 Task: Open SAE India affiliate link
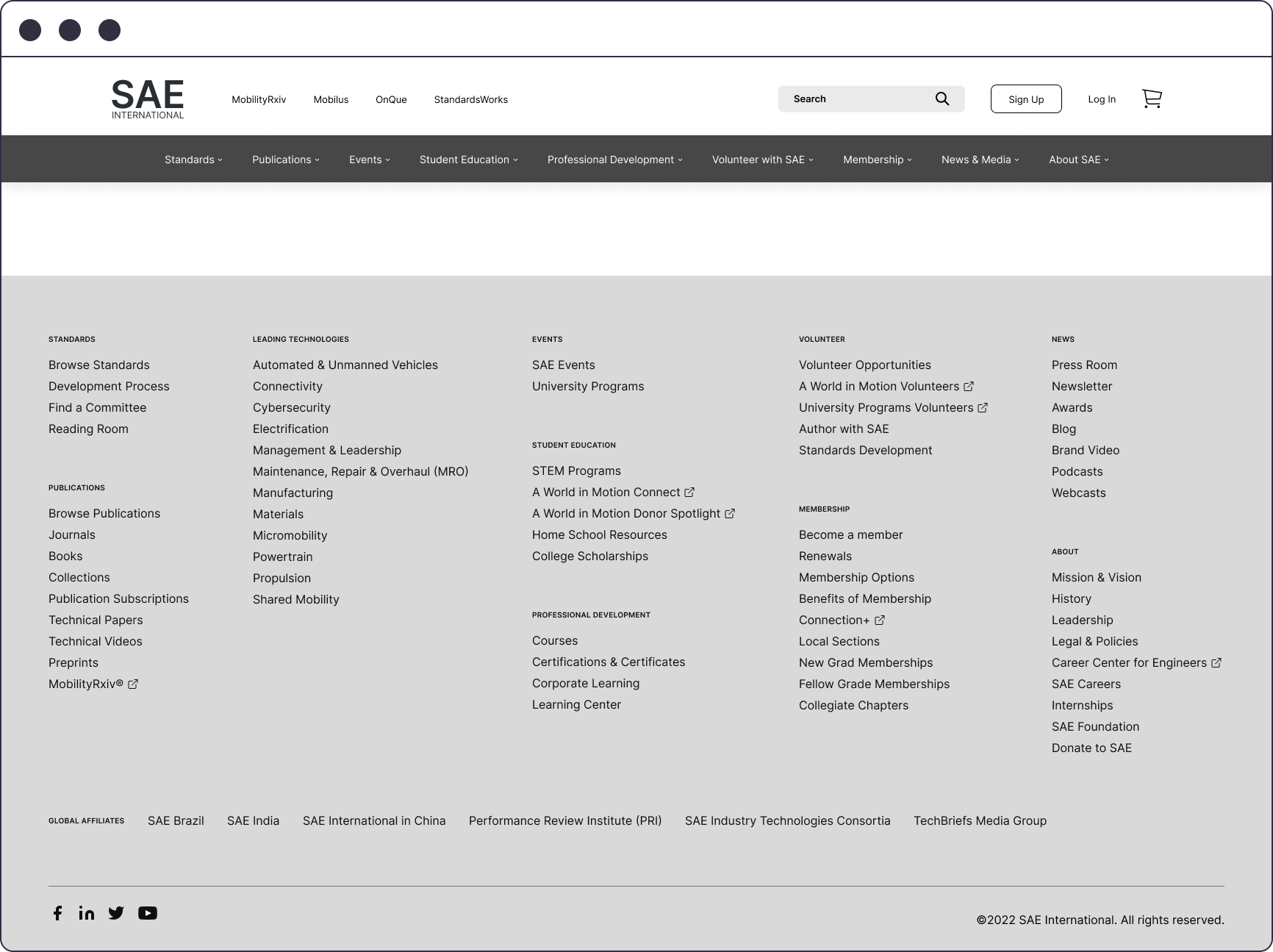[254, 820]
